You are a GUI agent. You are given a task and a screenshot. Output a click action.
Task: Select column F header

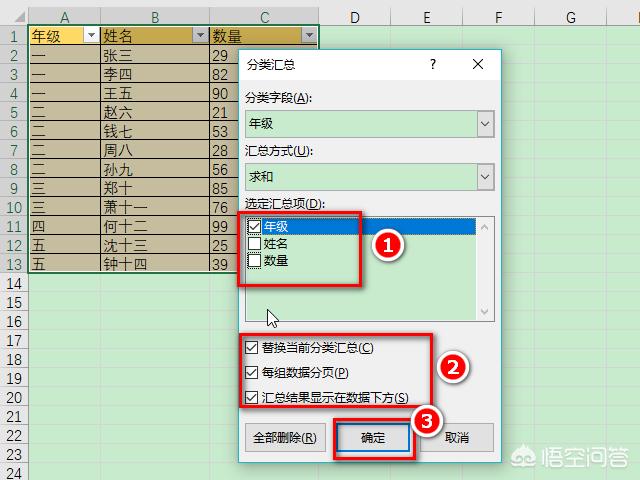[498, 17]
